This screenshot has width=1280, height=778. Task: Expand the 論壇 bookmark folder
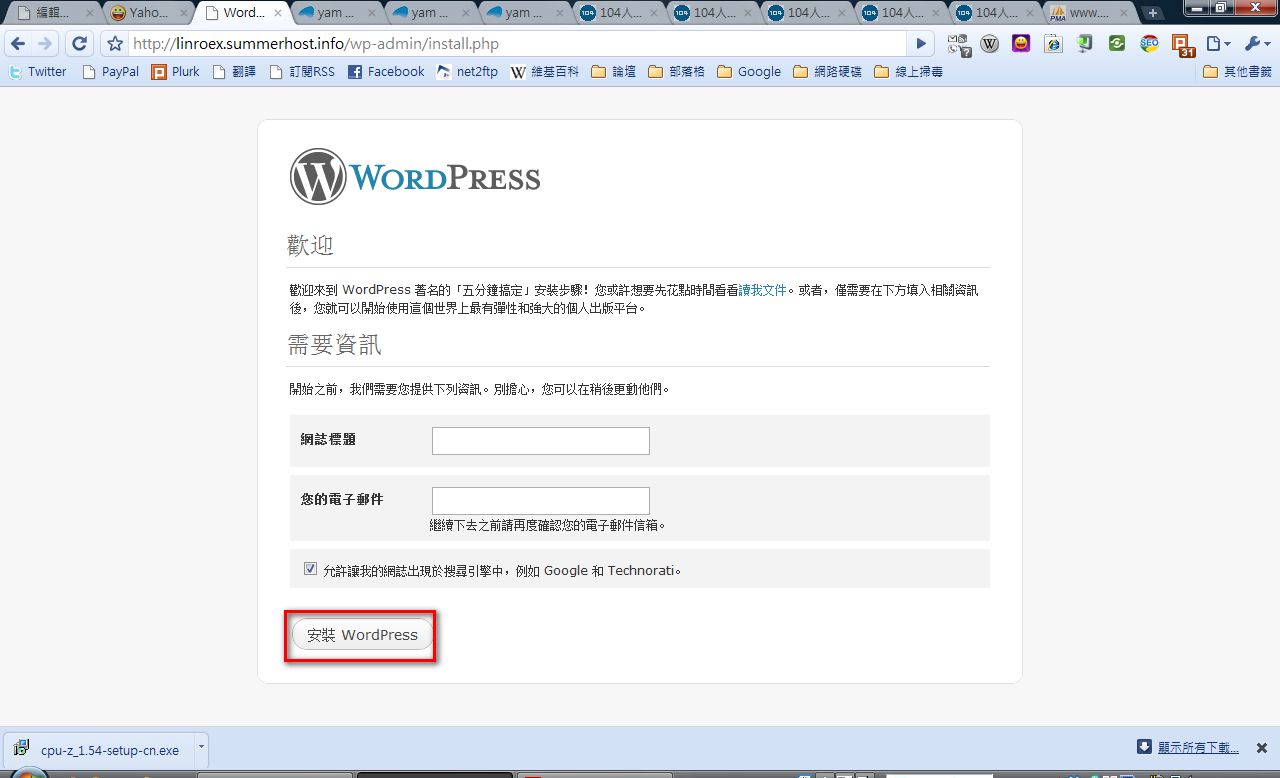click(613, 72)
